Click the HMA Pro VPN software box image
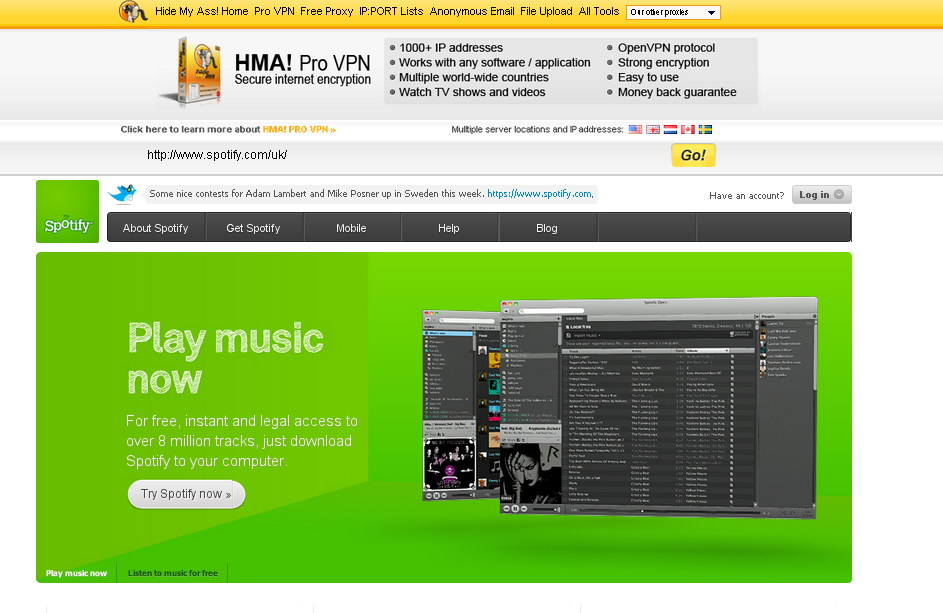 [192, 71]
